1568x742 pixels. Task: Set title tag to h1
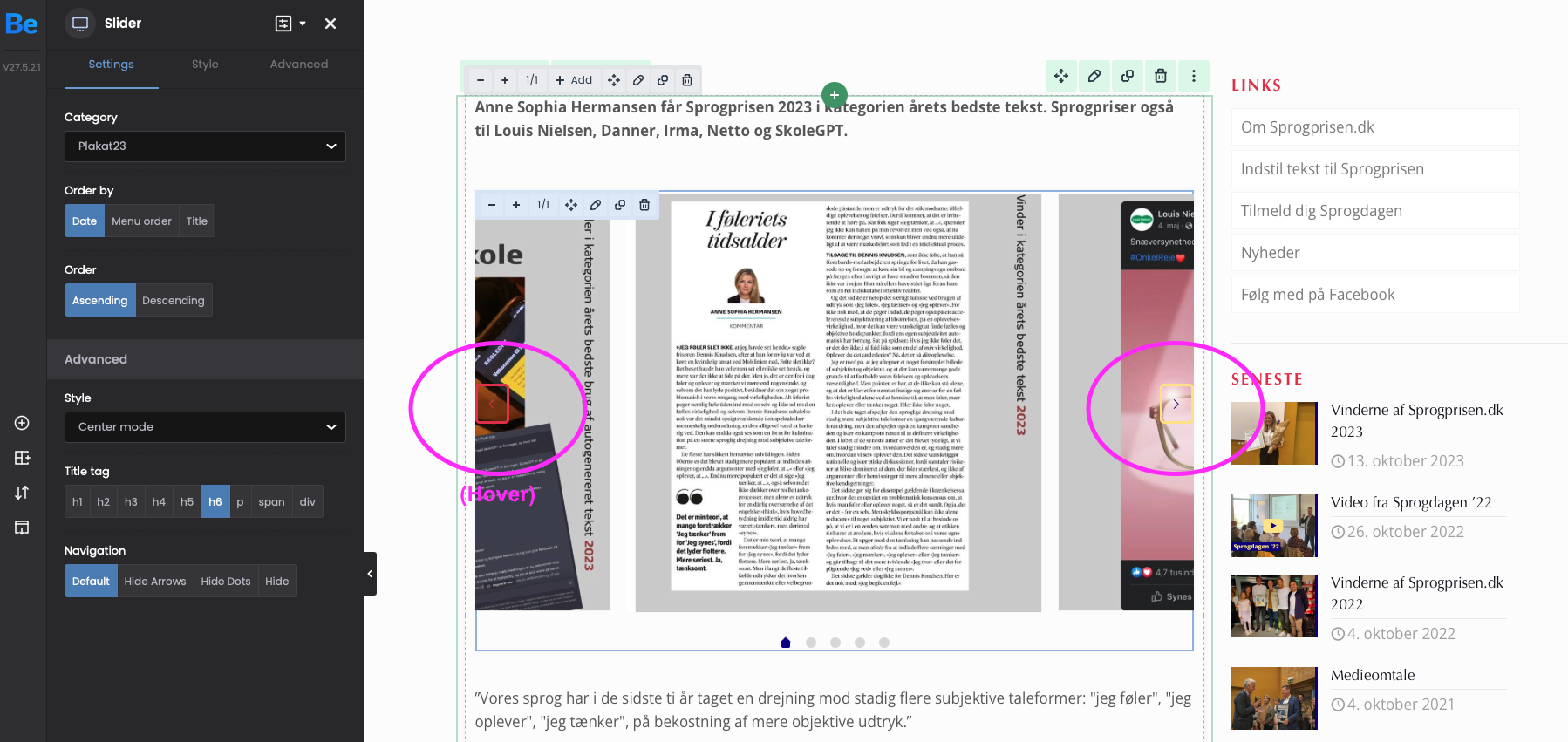pyautogui.click(x=78, y=502)
